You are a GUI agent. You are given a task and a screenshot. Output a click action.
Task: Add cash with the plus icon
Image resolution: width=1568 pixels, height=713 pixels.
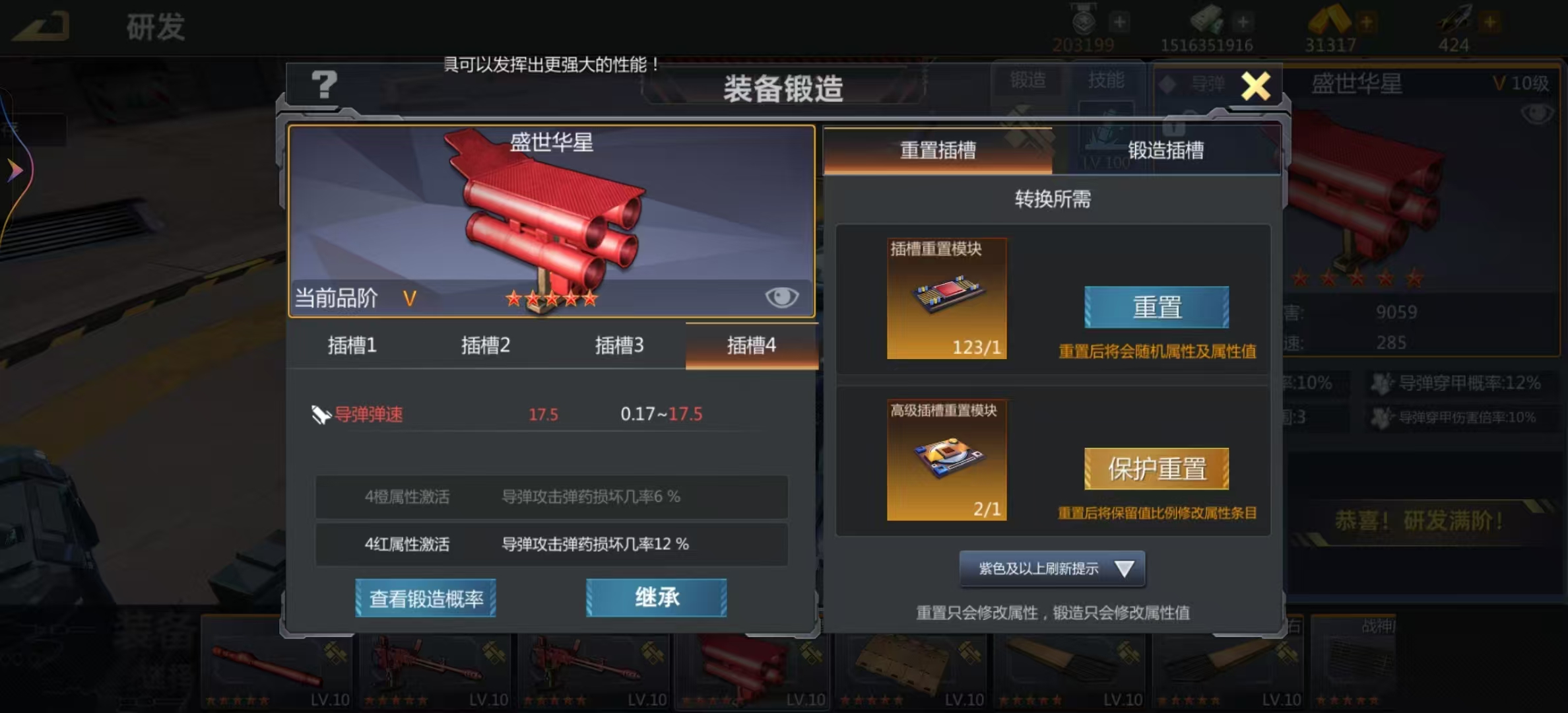[x=1243, y=22]
